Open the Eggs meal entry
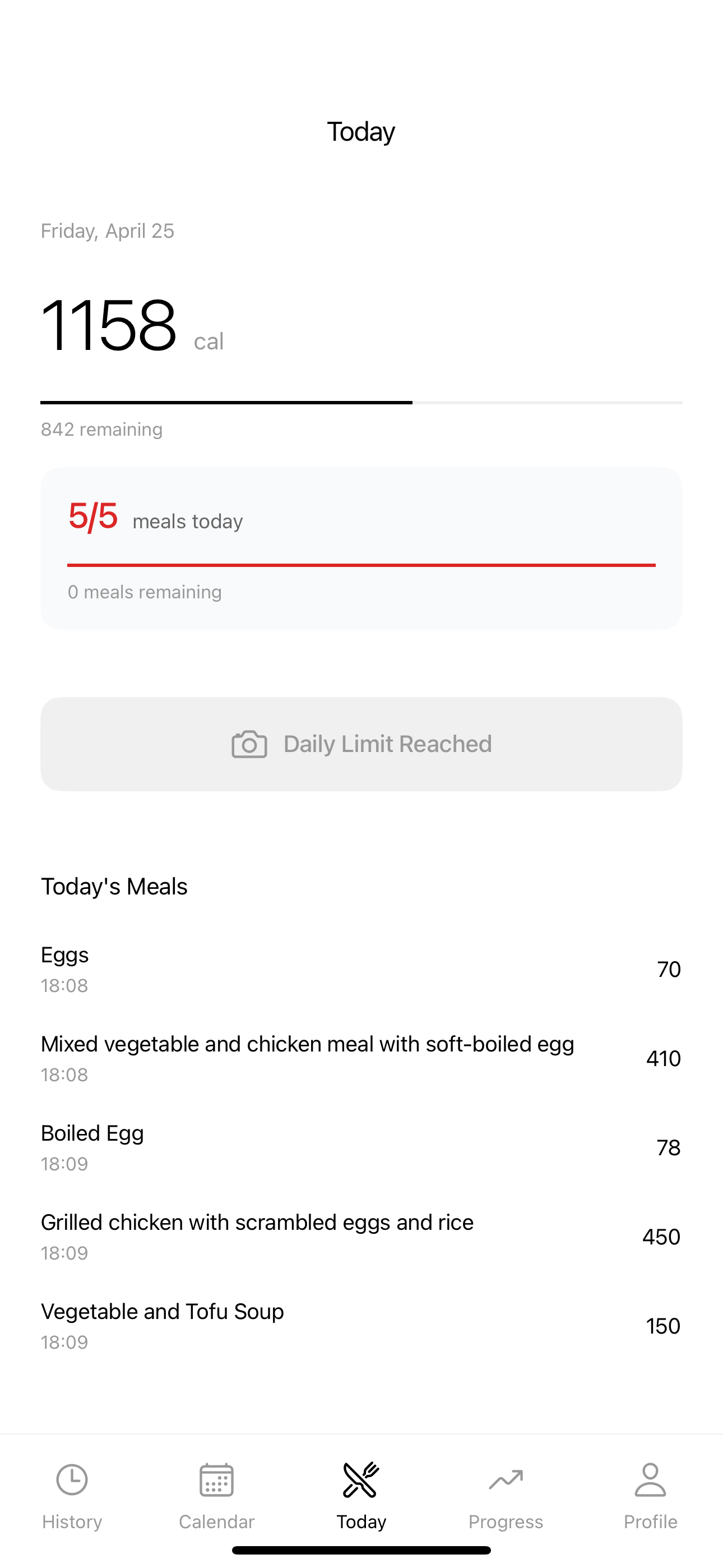 (x=361, y=969)
